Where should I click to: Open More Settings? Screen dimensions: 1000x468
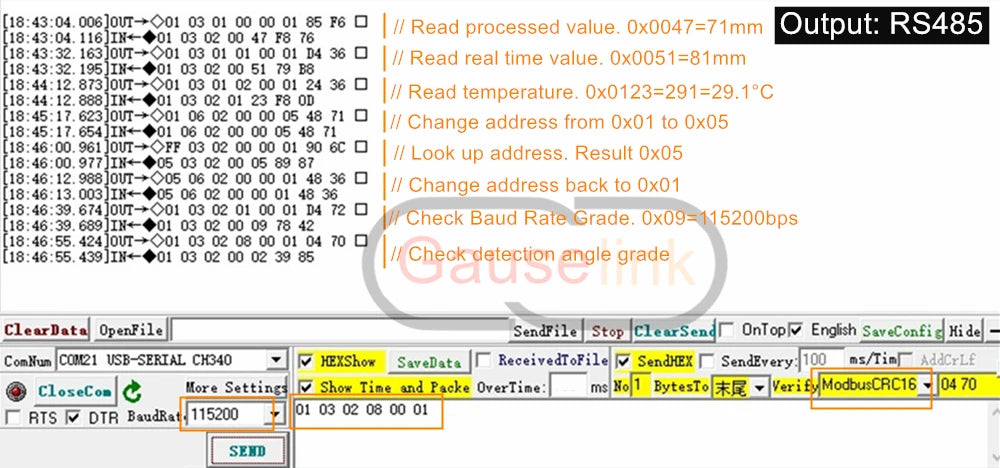click(x=236, y=387)
